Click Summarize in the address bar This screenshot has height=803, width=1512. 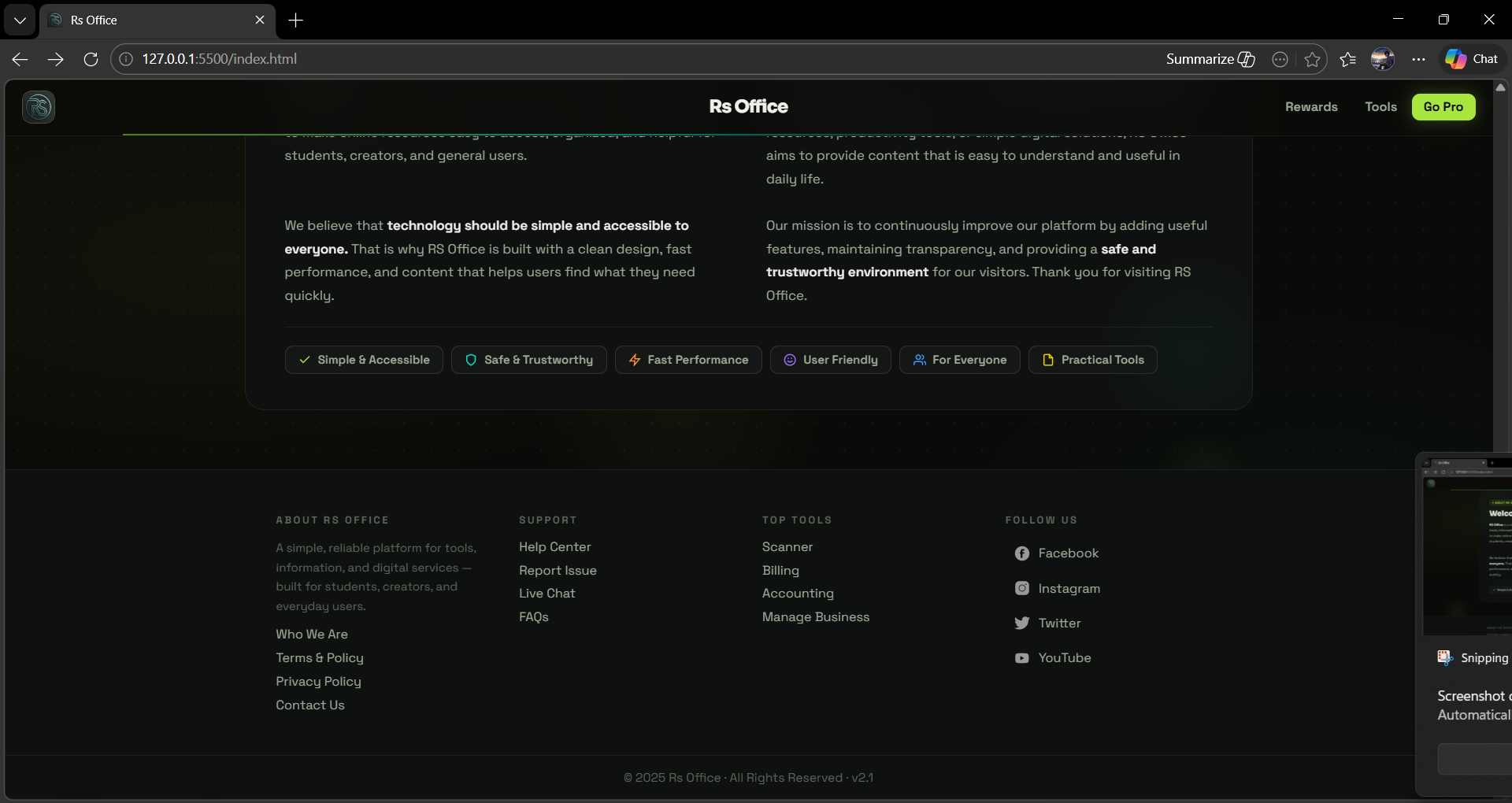point(1210,59)
